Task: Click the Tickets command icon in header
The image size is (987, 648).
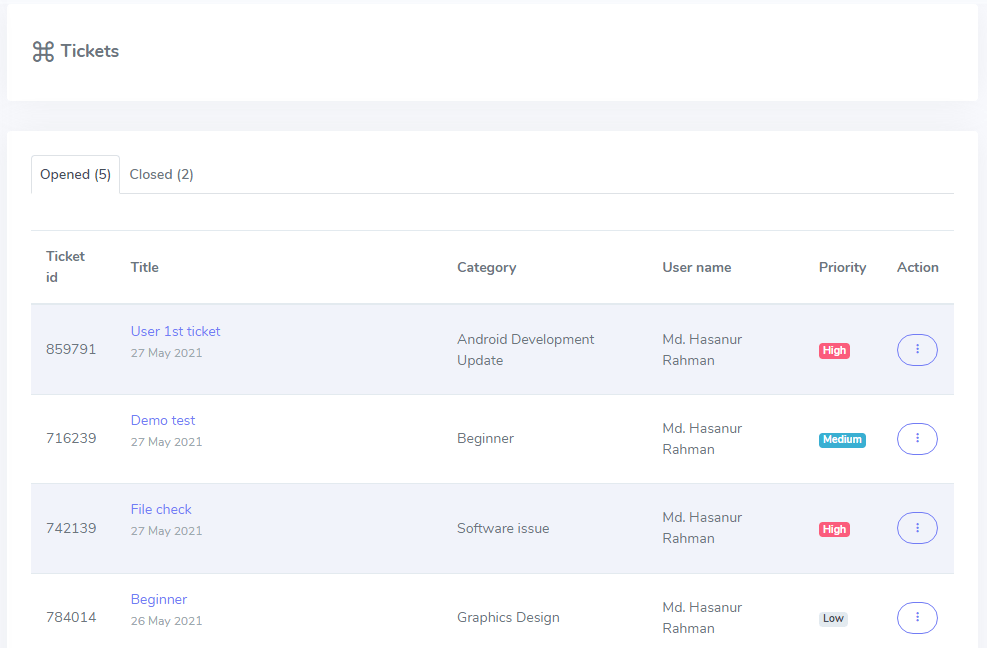Action: [43, 52]
